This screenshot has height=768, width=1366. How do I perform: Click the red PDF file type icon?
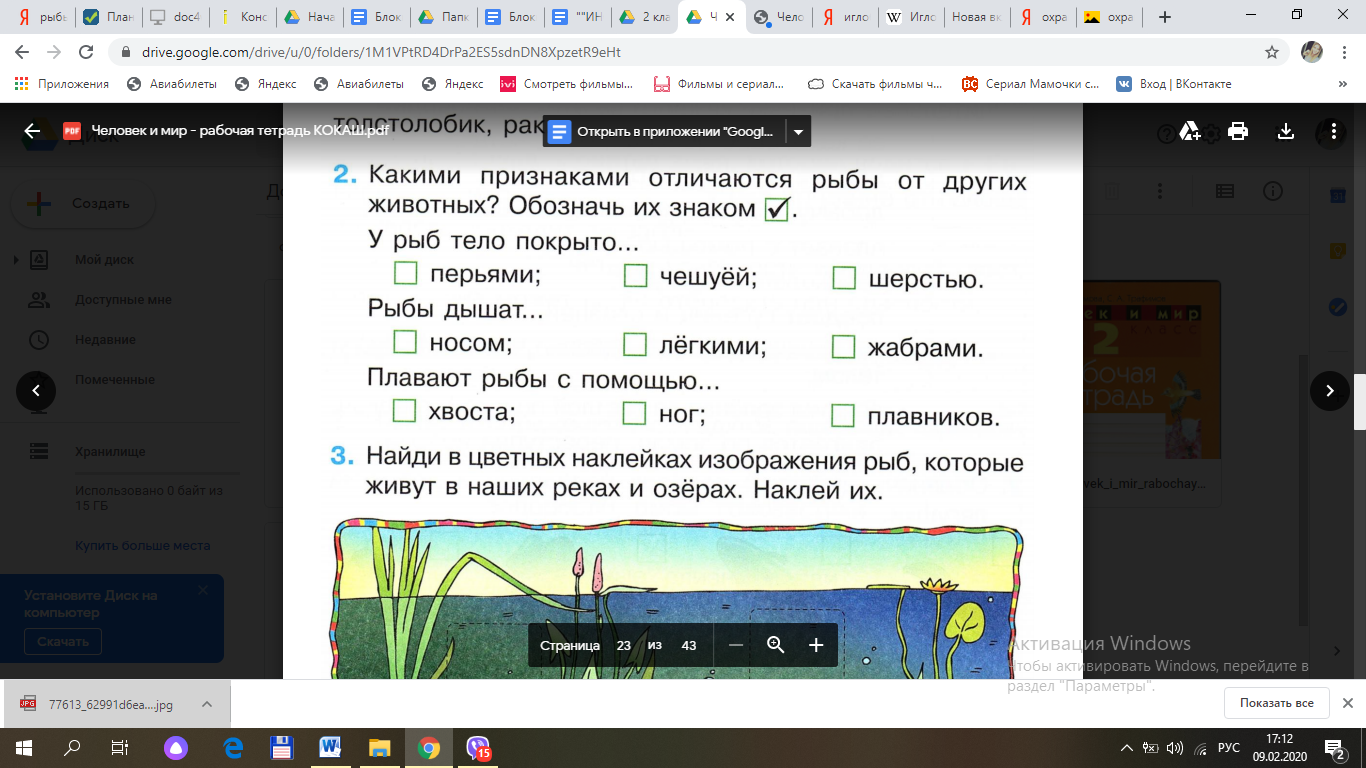(x=71, y=131)
